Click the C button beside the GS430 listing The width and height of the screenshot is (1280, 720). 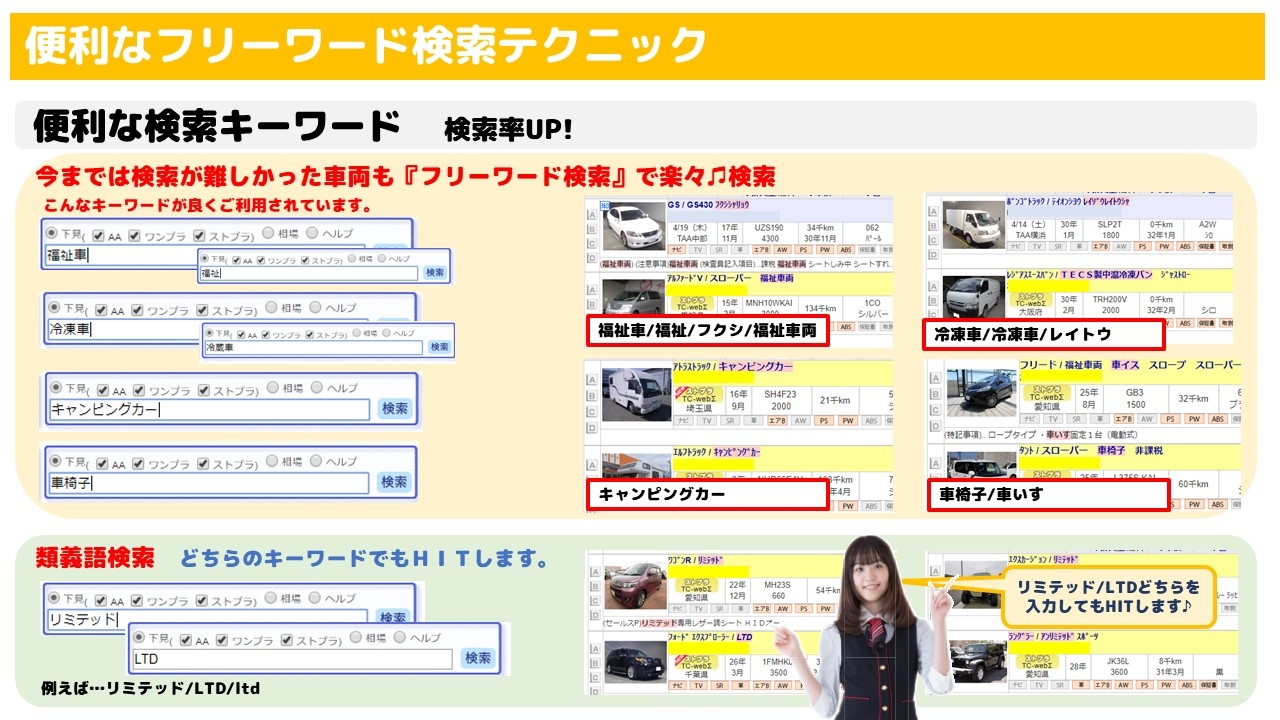point(593,244)
